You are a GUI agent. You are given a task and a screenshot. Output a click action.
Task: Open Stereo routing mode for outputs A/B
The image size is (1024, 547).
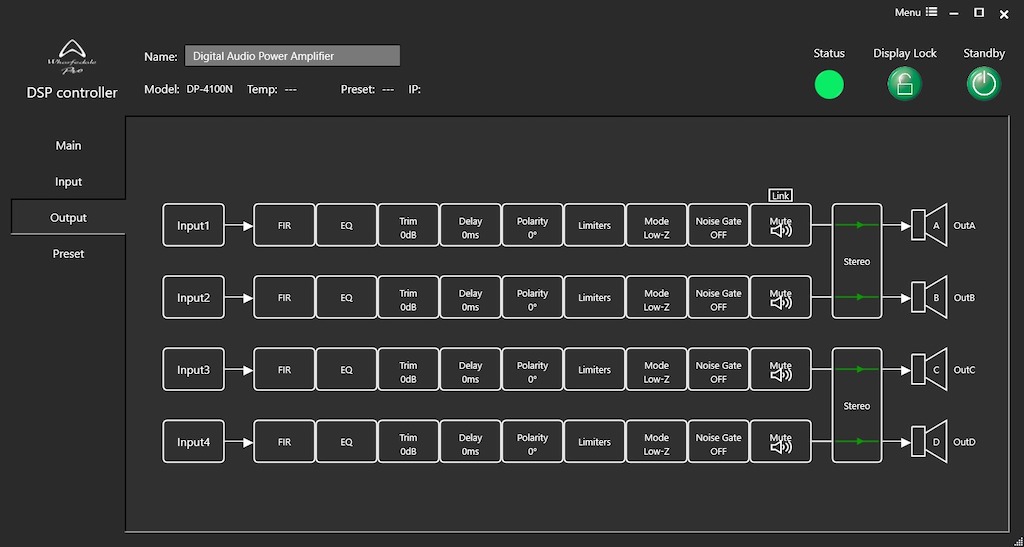coord(857,262)
